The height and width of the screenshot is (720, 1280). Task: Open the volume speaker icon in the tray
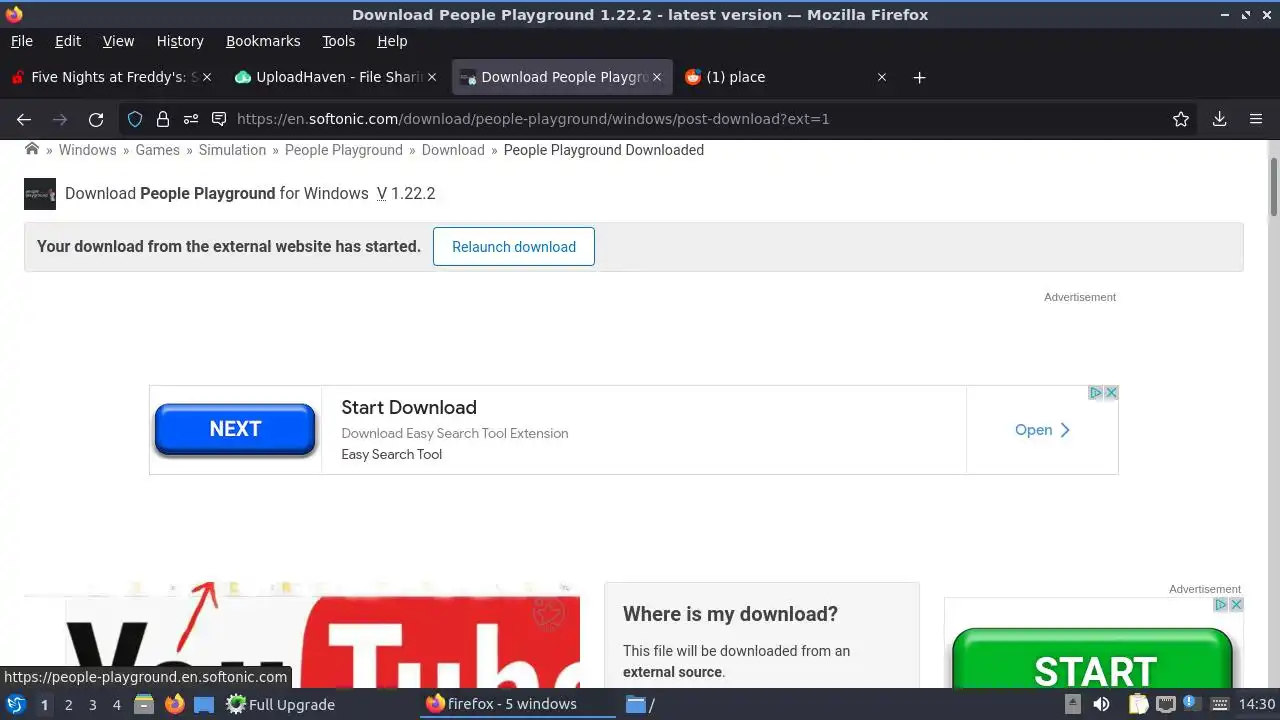[1101, 704]
